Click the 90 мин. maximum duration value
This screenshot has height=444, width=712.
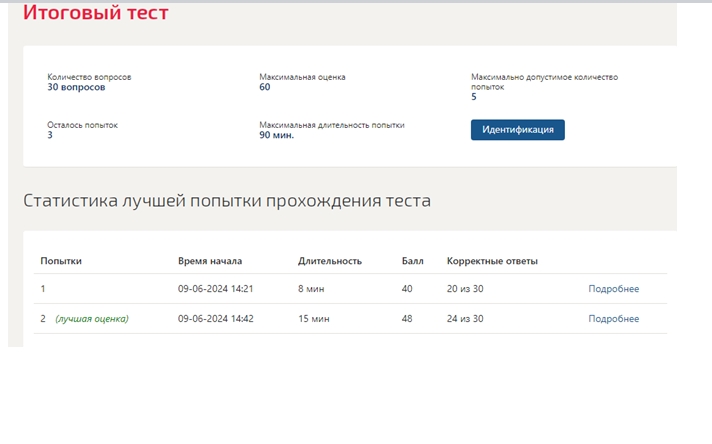click(277, 135)
